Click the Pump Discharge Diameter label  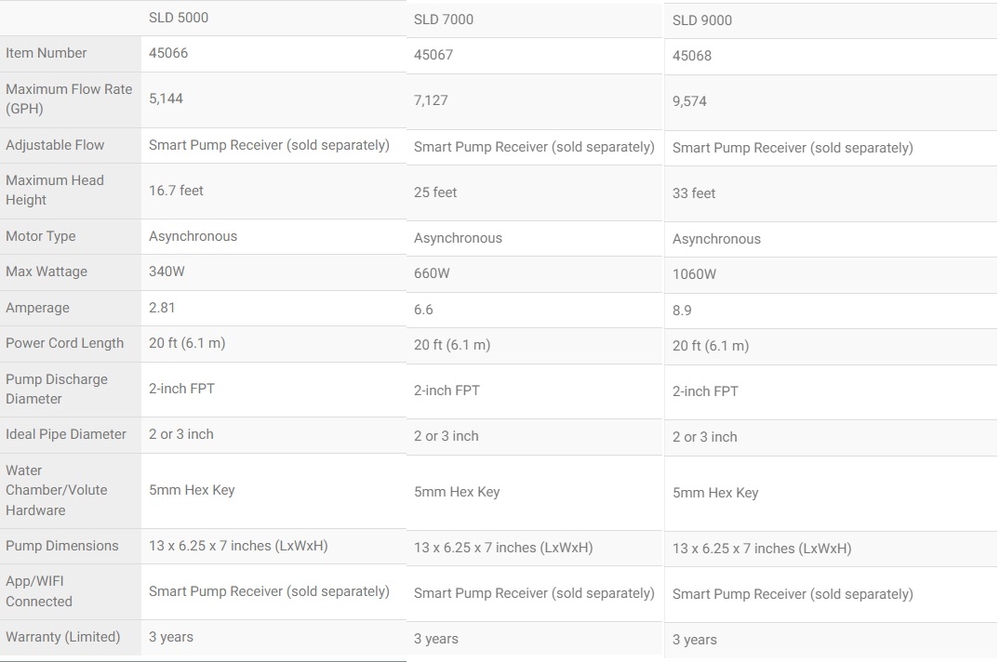pyautogui.click(x=57, y=389)
